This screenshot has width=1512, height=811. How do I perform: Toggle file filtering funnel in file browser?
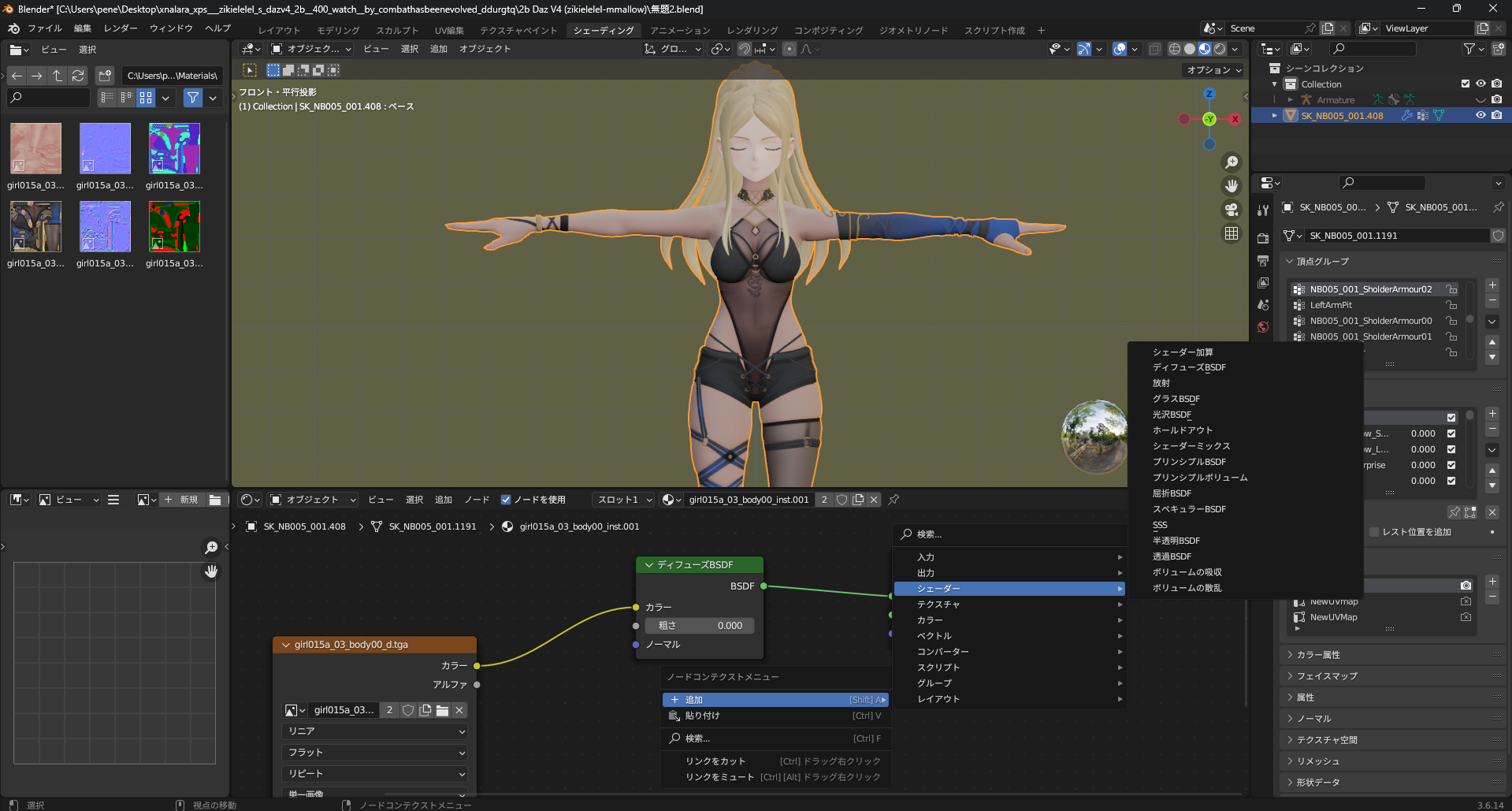193,98
